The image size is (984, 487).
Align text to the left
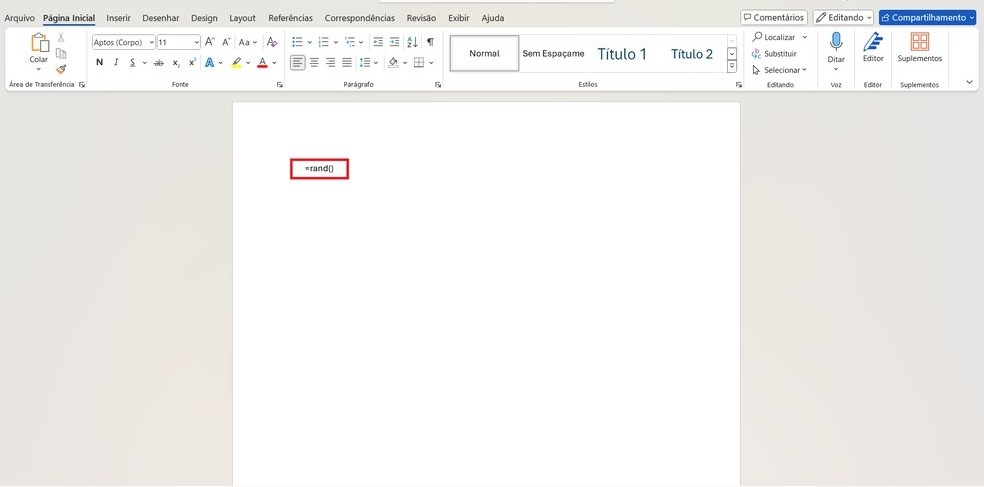point(297,62)
